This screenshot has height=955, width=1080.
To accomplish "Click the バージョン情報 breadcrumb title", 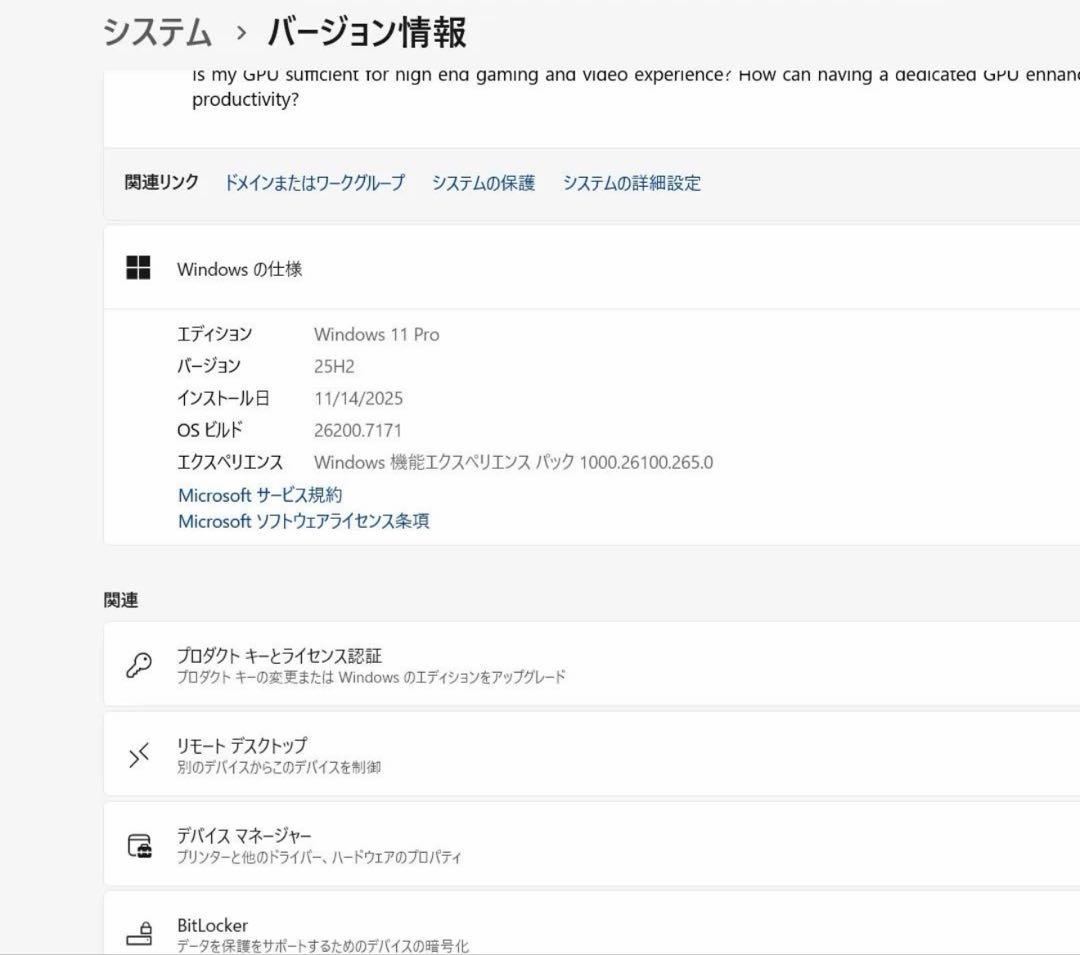I will (370, 30).
